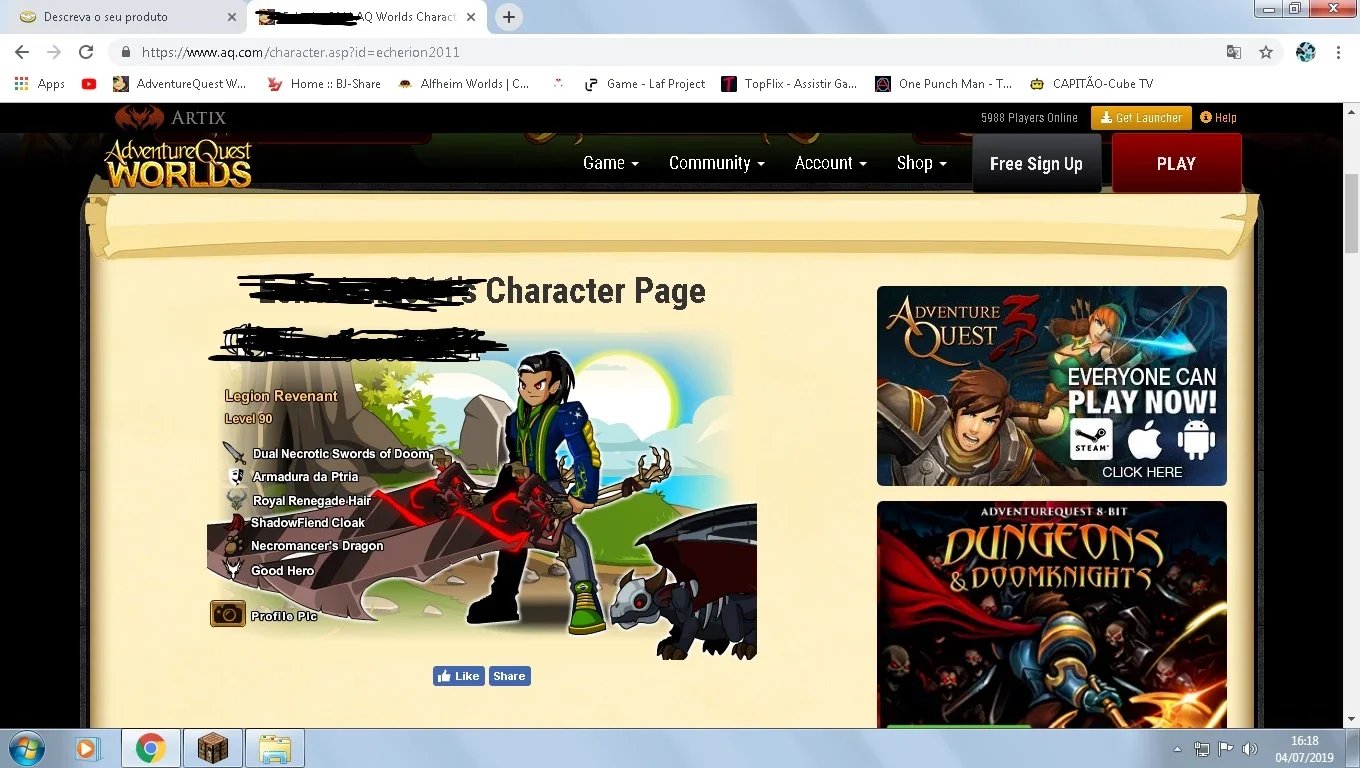
Task: Click the red PLAY button
Action: (x=1176, y=164)
